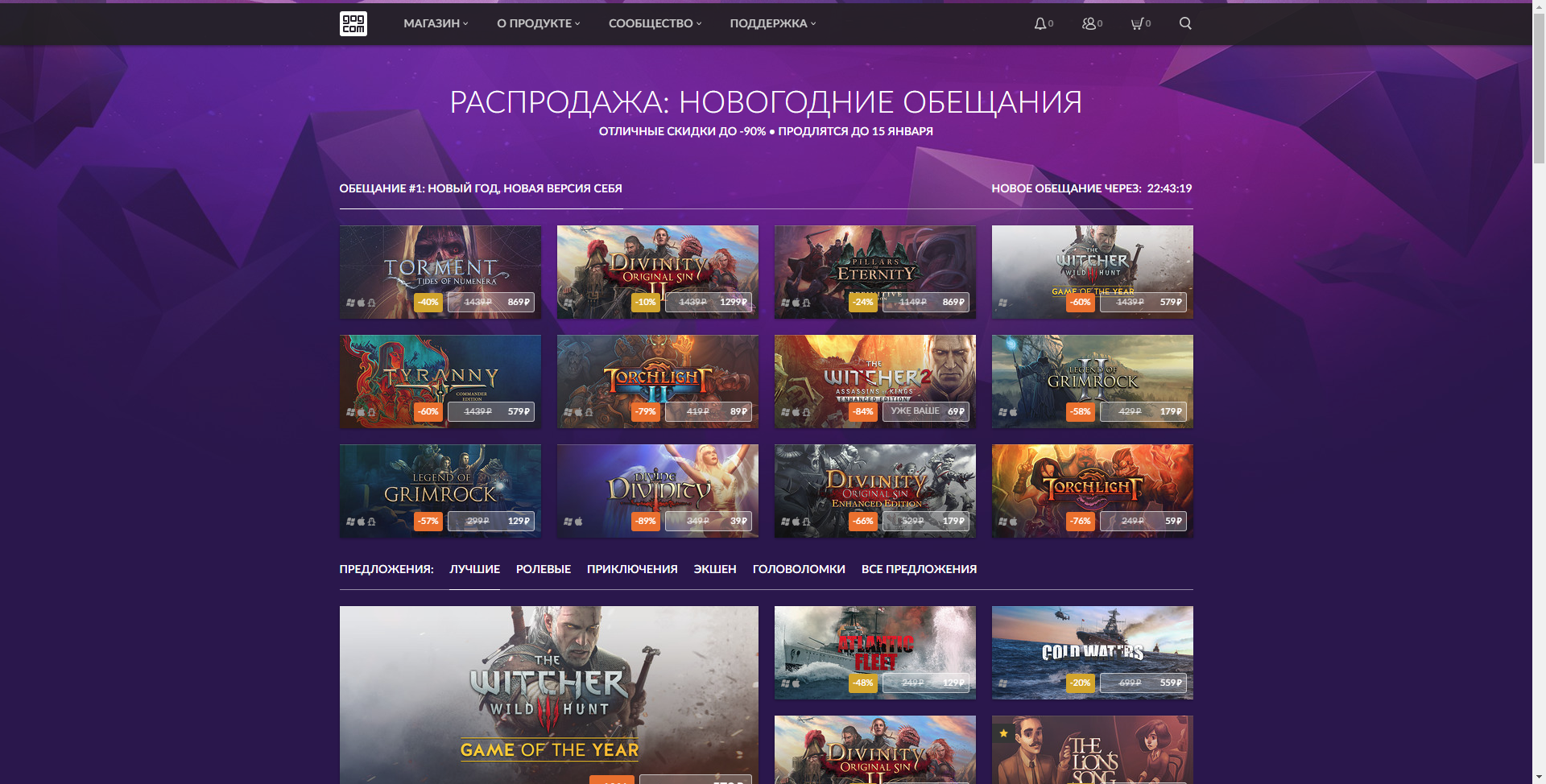Screen dimensions: 1546x784
Task: Click the 22:43:19 countdown timer
Action: point(1169,188)
